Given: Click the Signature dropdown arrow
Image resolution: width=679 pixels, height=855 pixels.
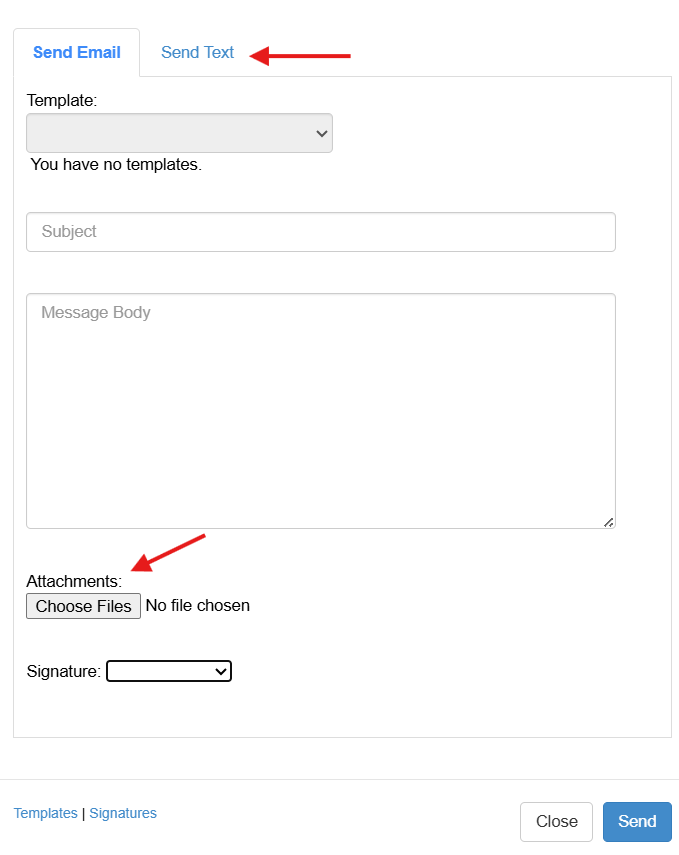Looking at the screenshot, I should click(x=221, y=671).
